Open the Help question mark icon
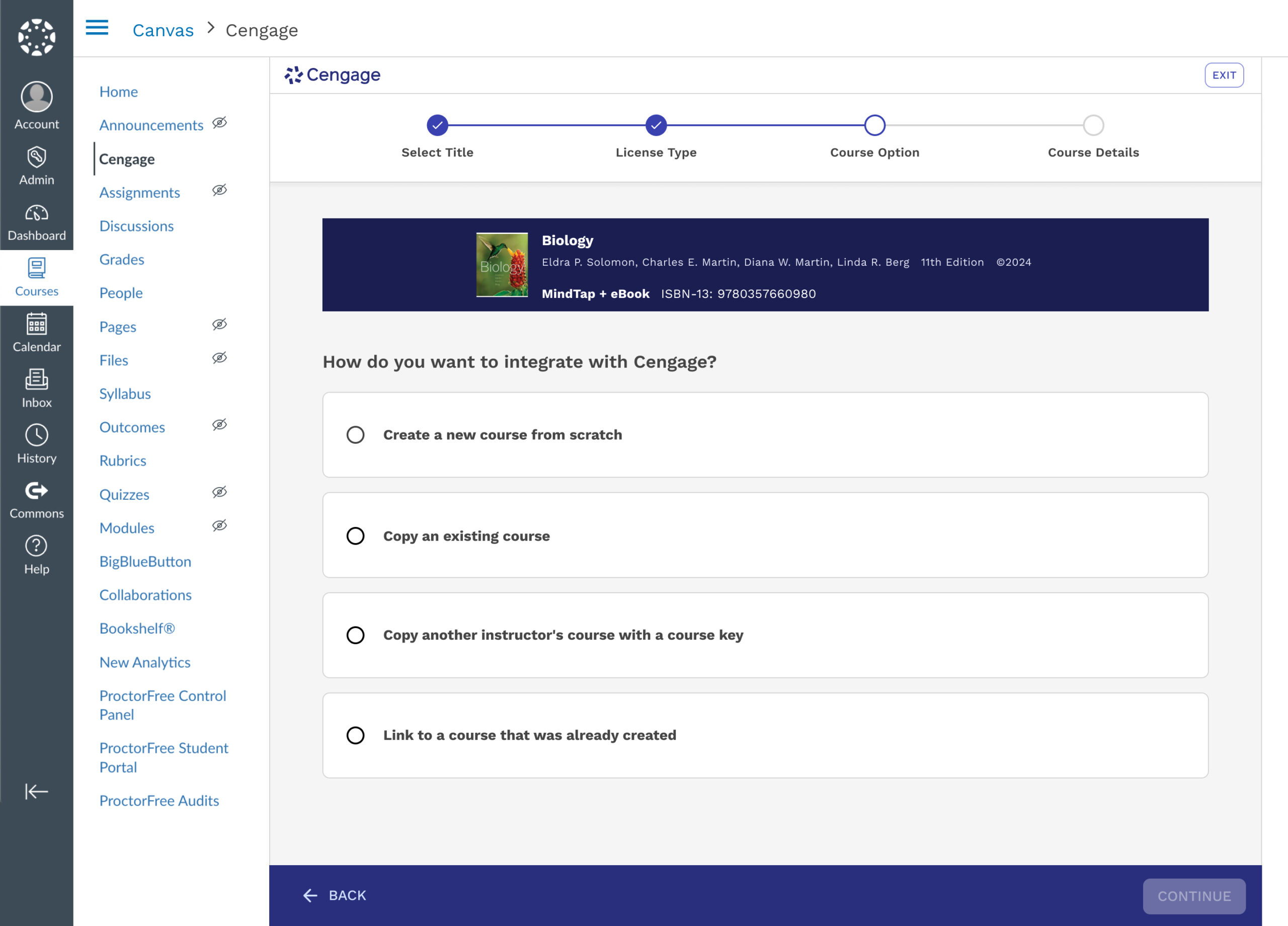1288x926 pixels. pos(36,546)
